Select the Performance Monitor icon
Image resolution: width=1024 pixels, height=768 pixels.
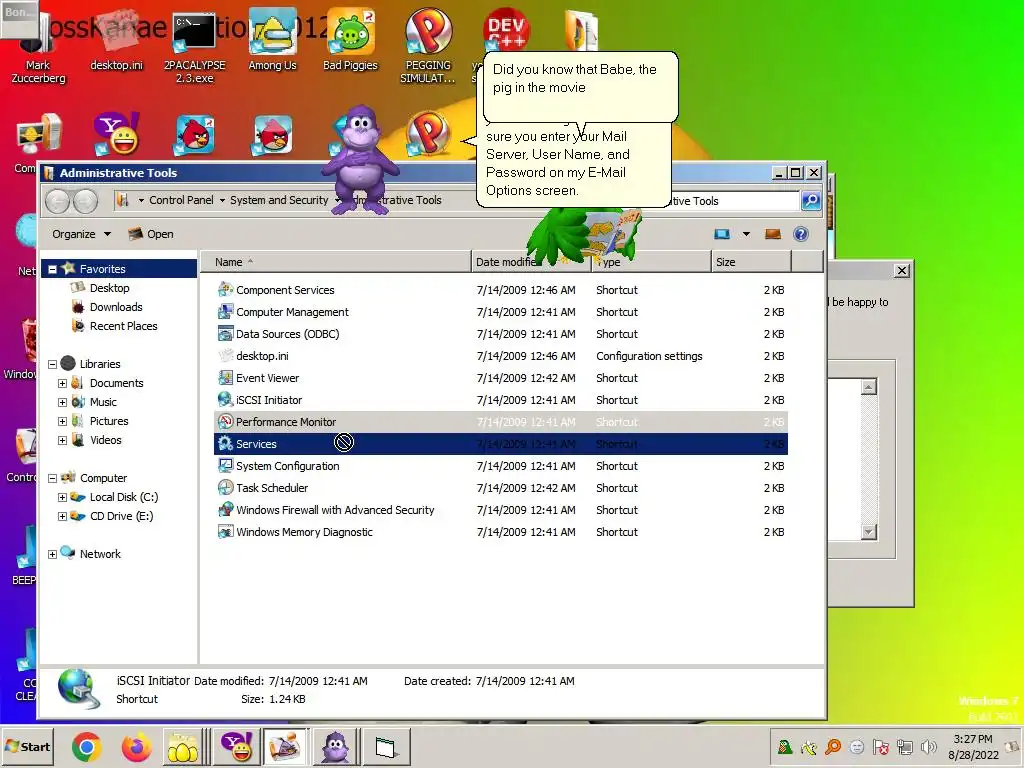225,422
